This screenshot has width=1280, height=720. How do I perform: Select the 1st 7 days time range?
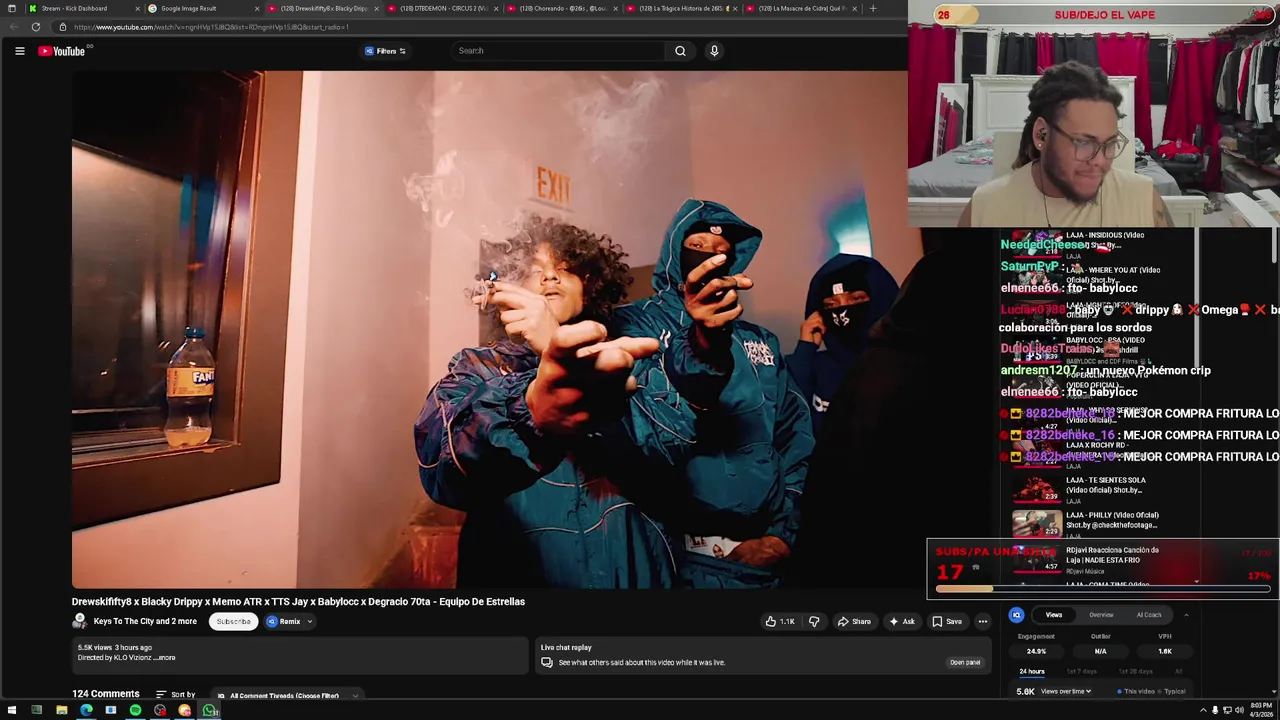pos(1082,671)
